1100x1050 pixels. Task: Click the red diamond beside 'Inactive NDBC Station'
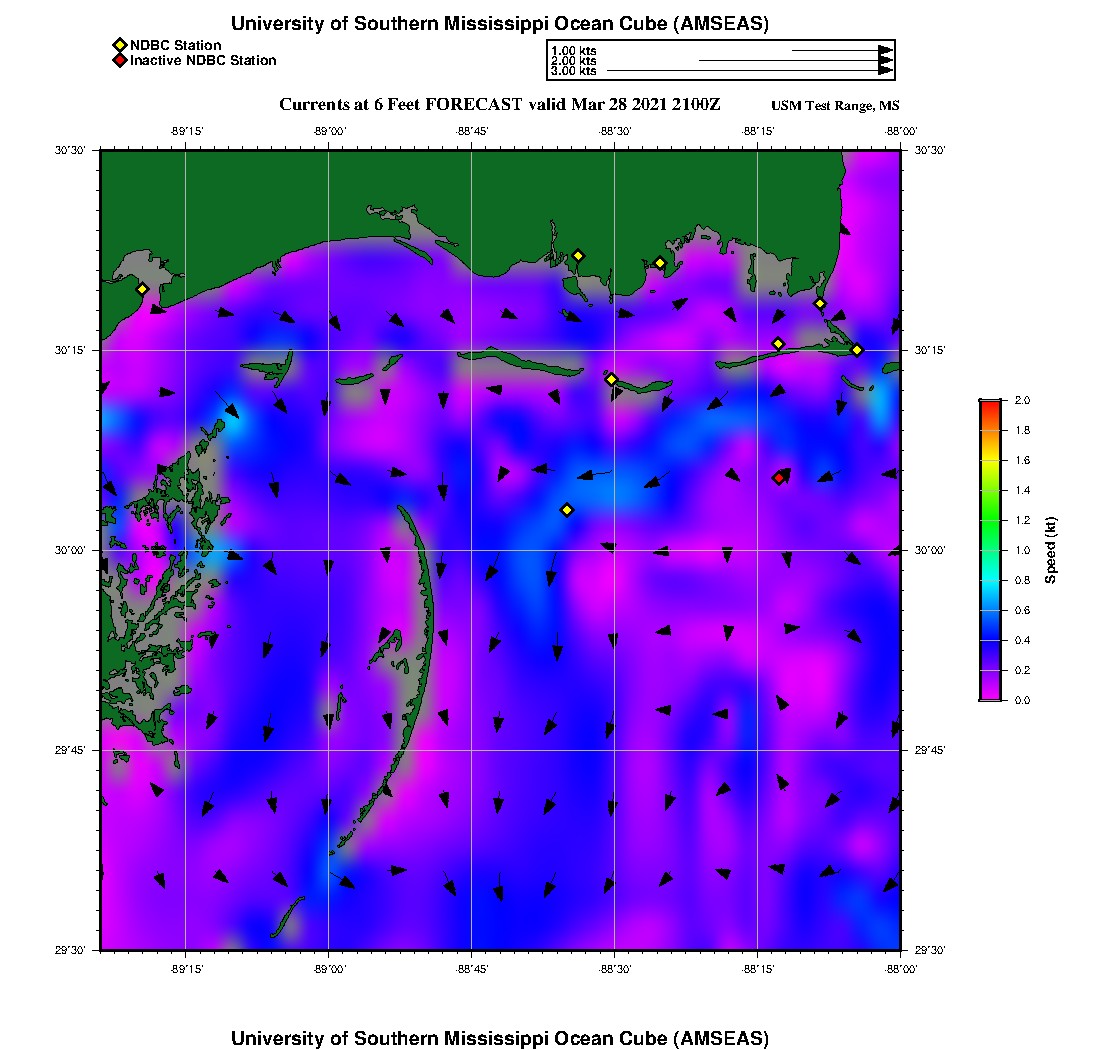[x=120, y=61]
